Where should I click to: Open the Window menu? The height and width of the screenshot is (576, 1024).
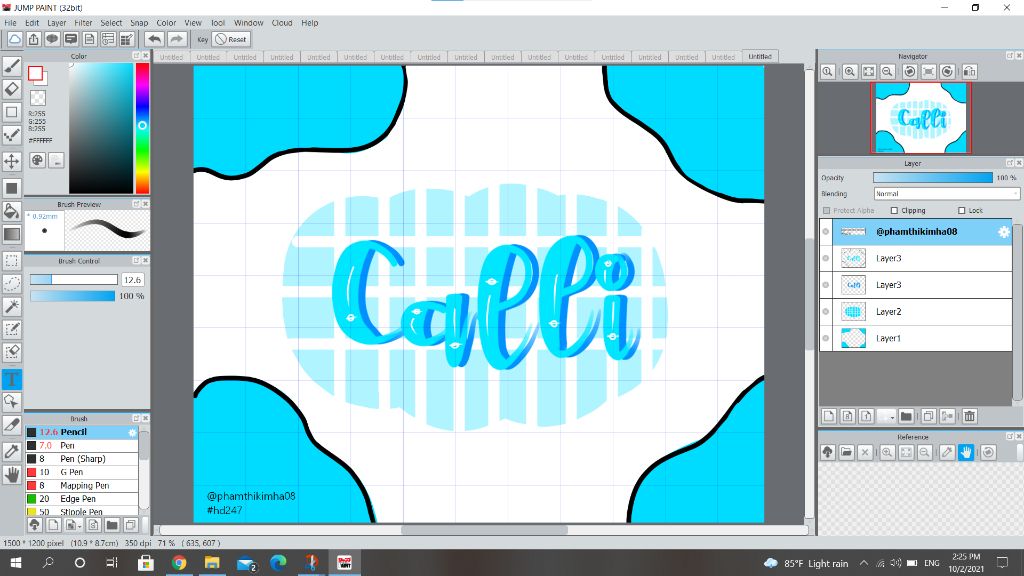tap(248, 23)
